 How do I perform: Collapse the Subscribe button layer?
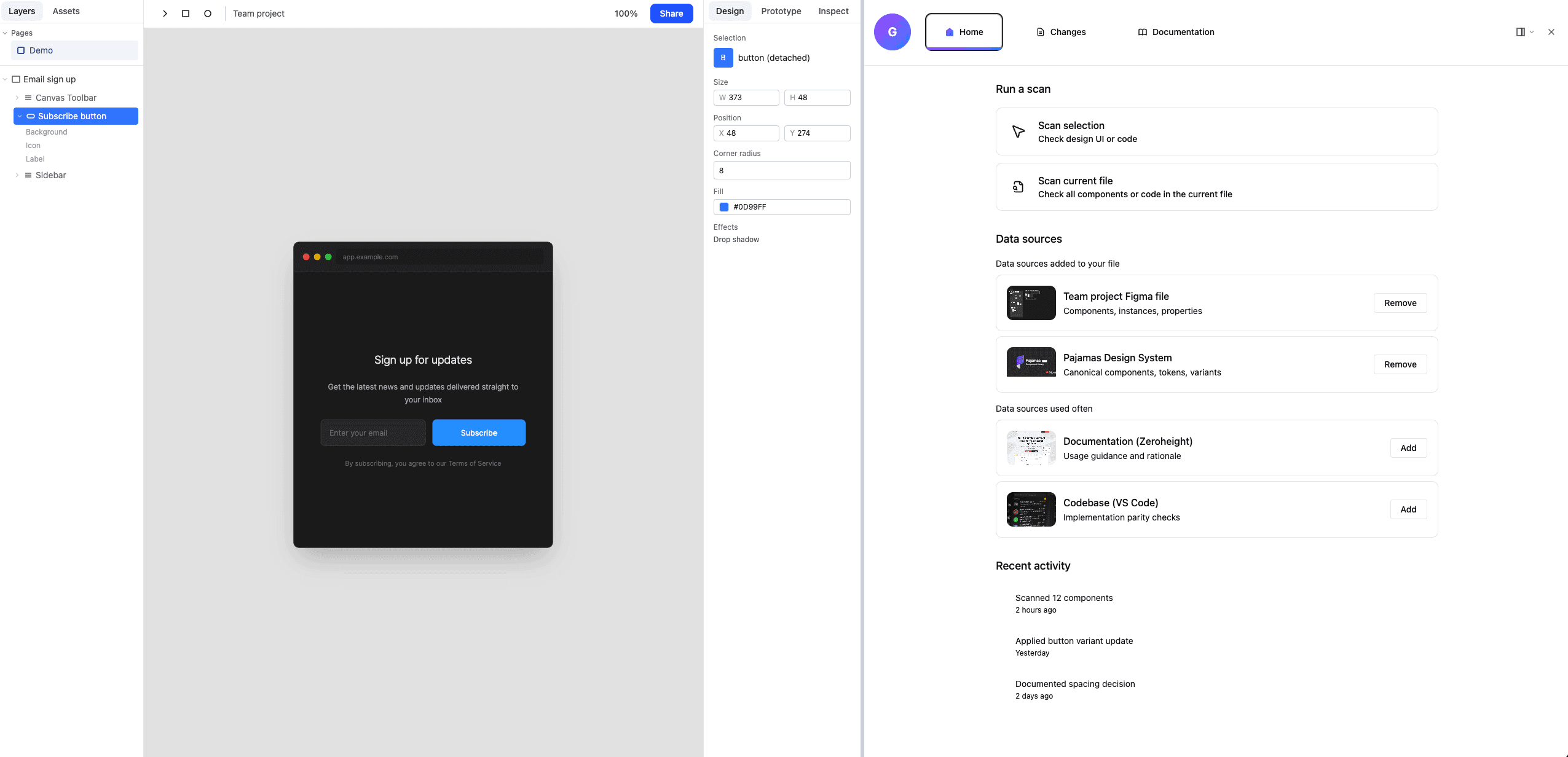(x=20, y=116)
